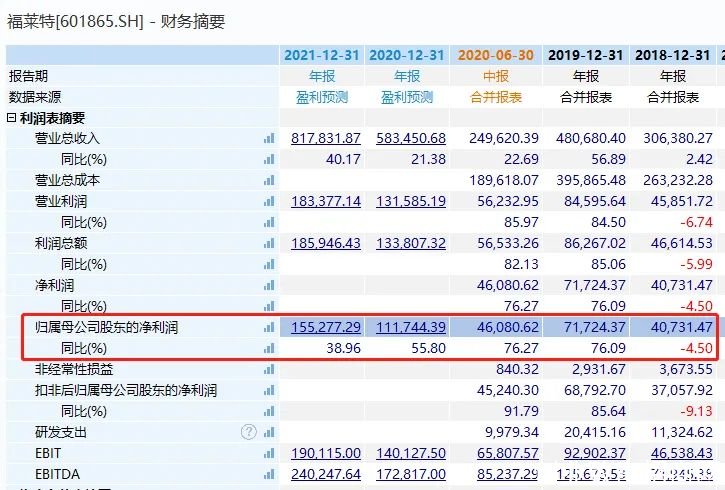Screen dimensions: 725x490
Task: Select cell 306,380.27 in 营业总收入 row
Action: [678, 138]
